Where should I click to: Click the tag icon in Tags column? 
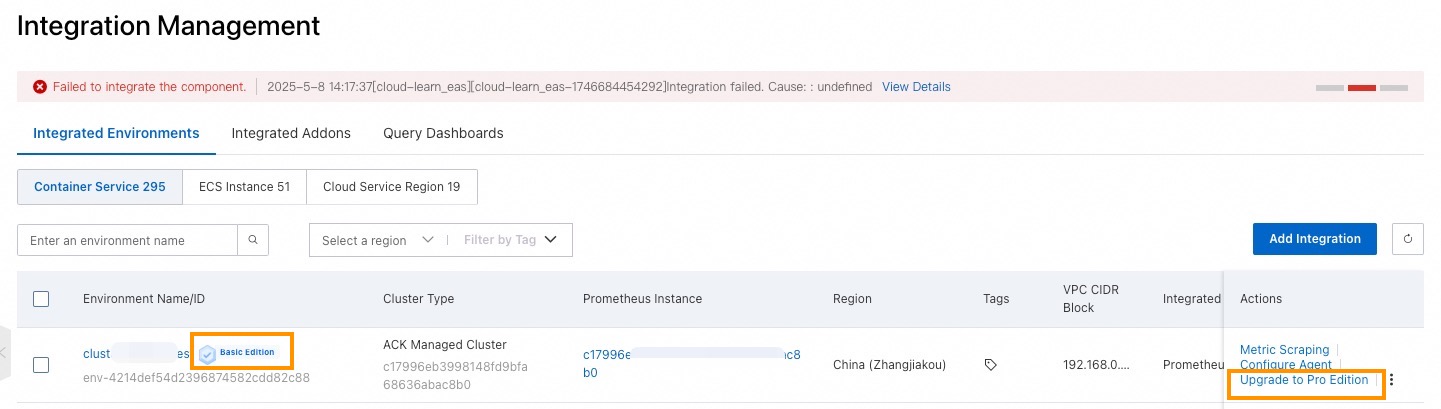pyautogui.click(x=990, y=365)
